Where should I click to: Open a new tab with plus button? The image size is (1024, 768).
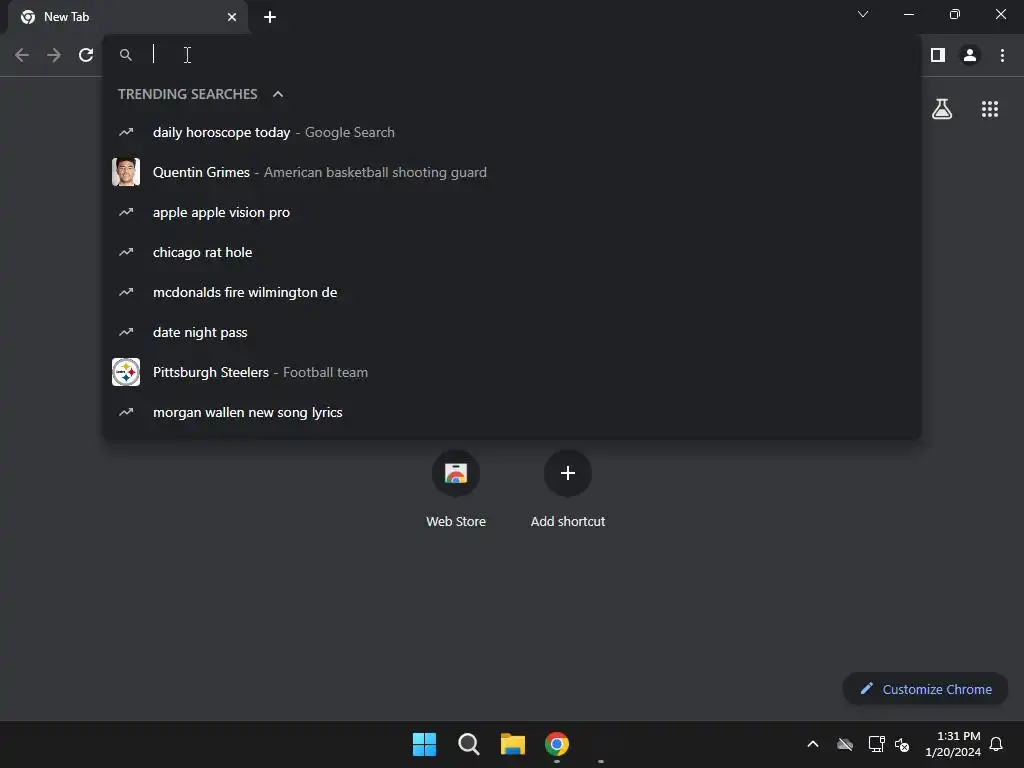pos(270,17)
